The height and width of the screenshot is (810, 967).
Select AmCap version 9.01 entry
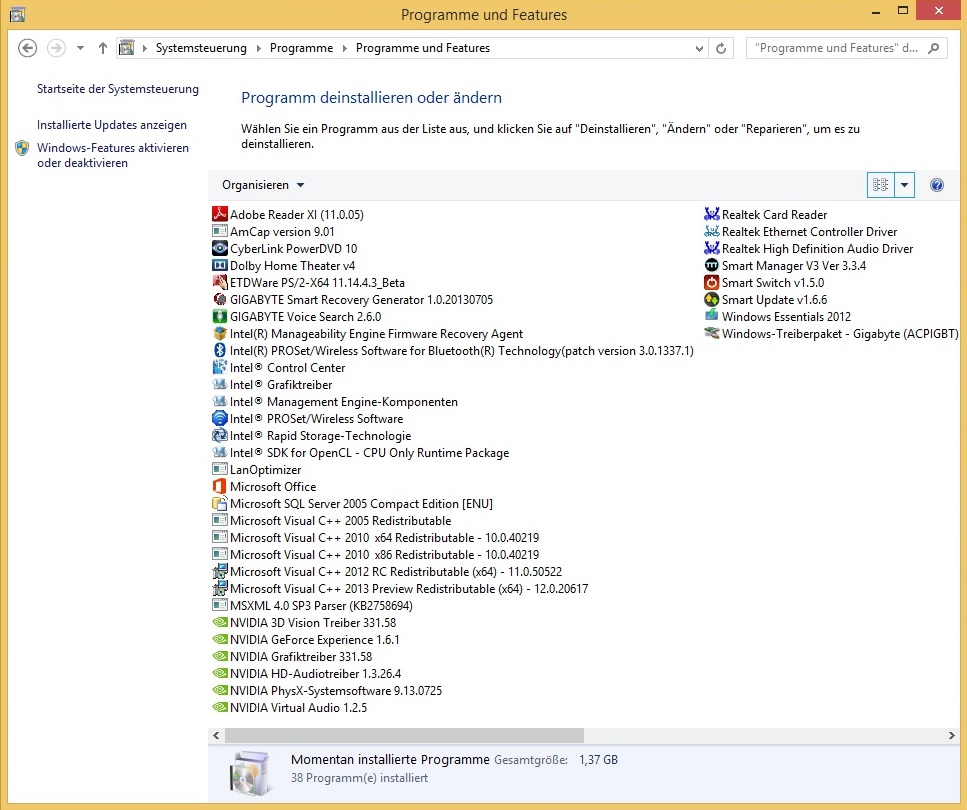click(x=273, y=231)
